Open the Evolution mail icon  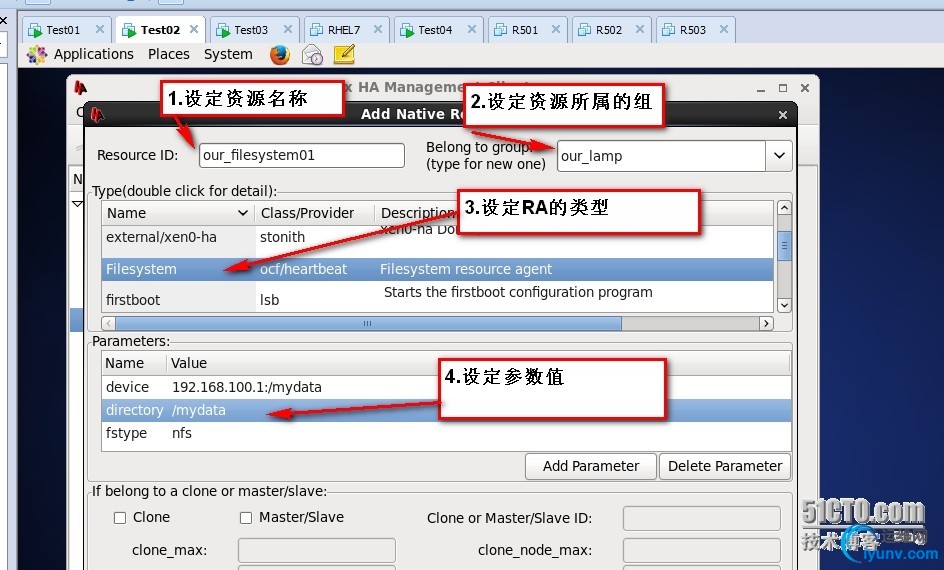tap(312, 55)
